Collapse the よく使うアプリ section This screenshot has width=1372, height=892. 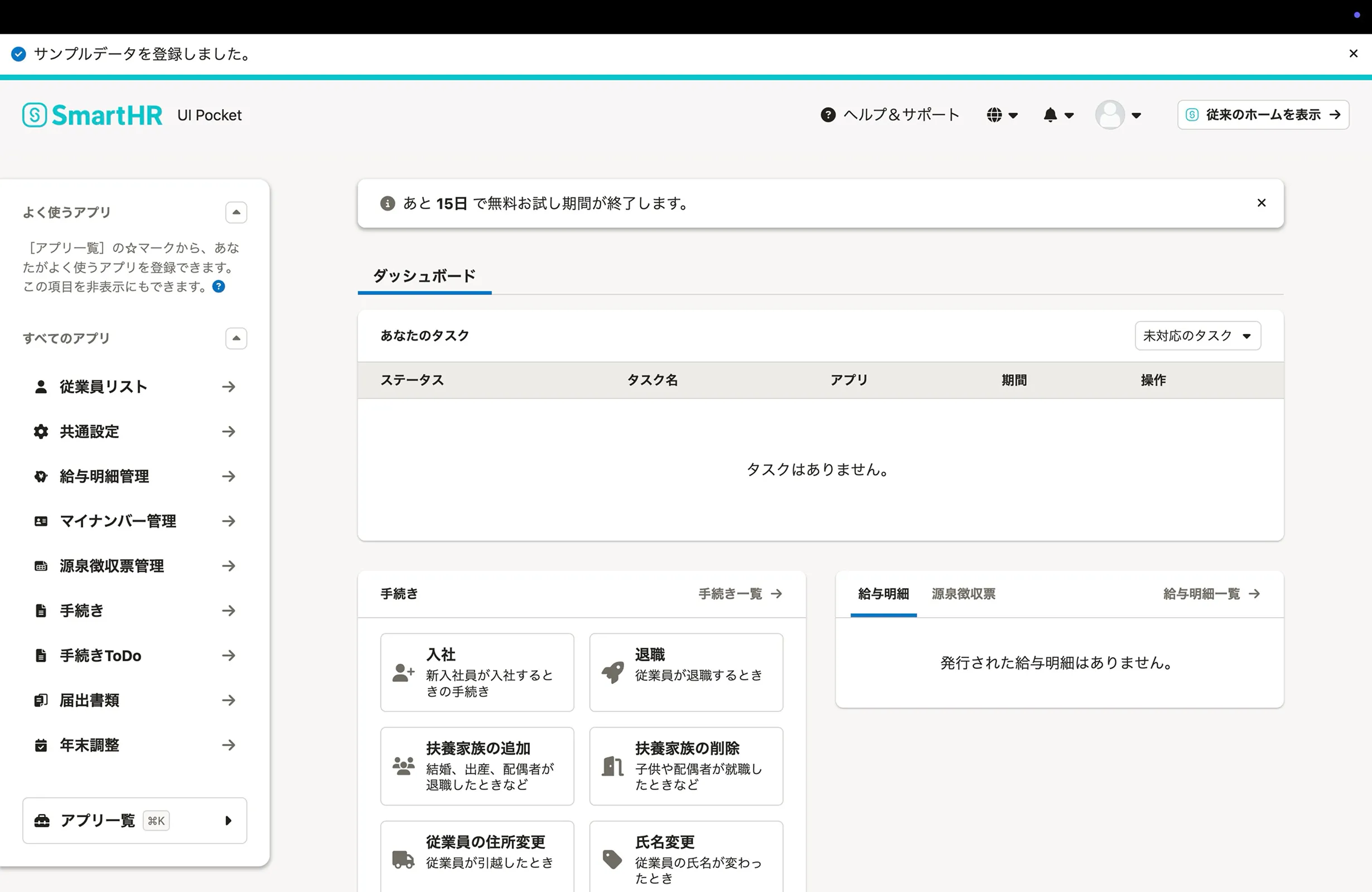235,212
